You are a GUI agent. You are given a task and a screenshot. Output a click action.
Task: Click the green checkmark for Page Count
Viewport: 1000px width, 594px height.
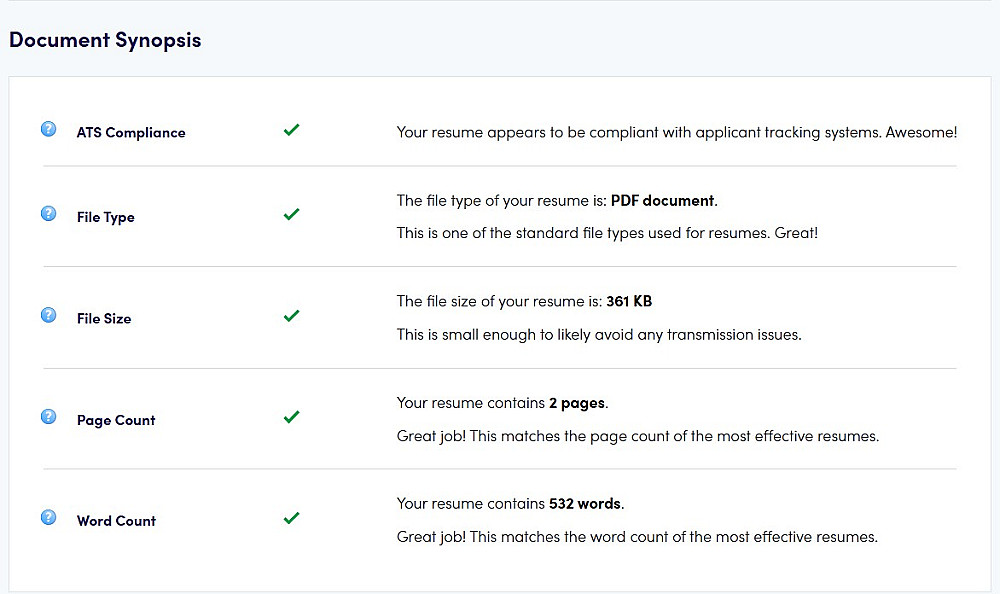[x=291, y=417]
